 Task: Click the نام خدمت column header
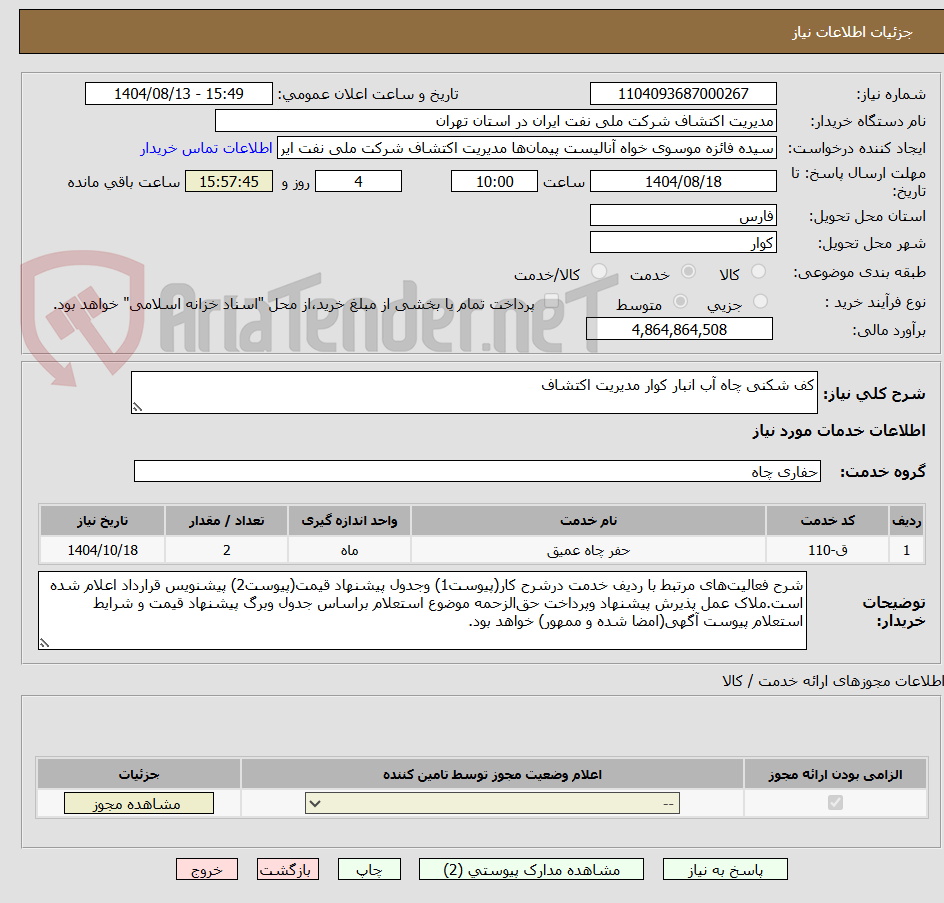(x=589, y=520)
